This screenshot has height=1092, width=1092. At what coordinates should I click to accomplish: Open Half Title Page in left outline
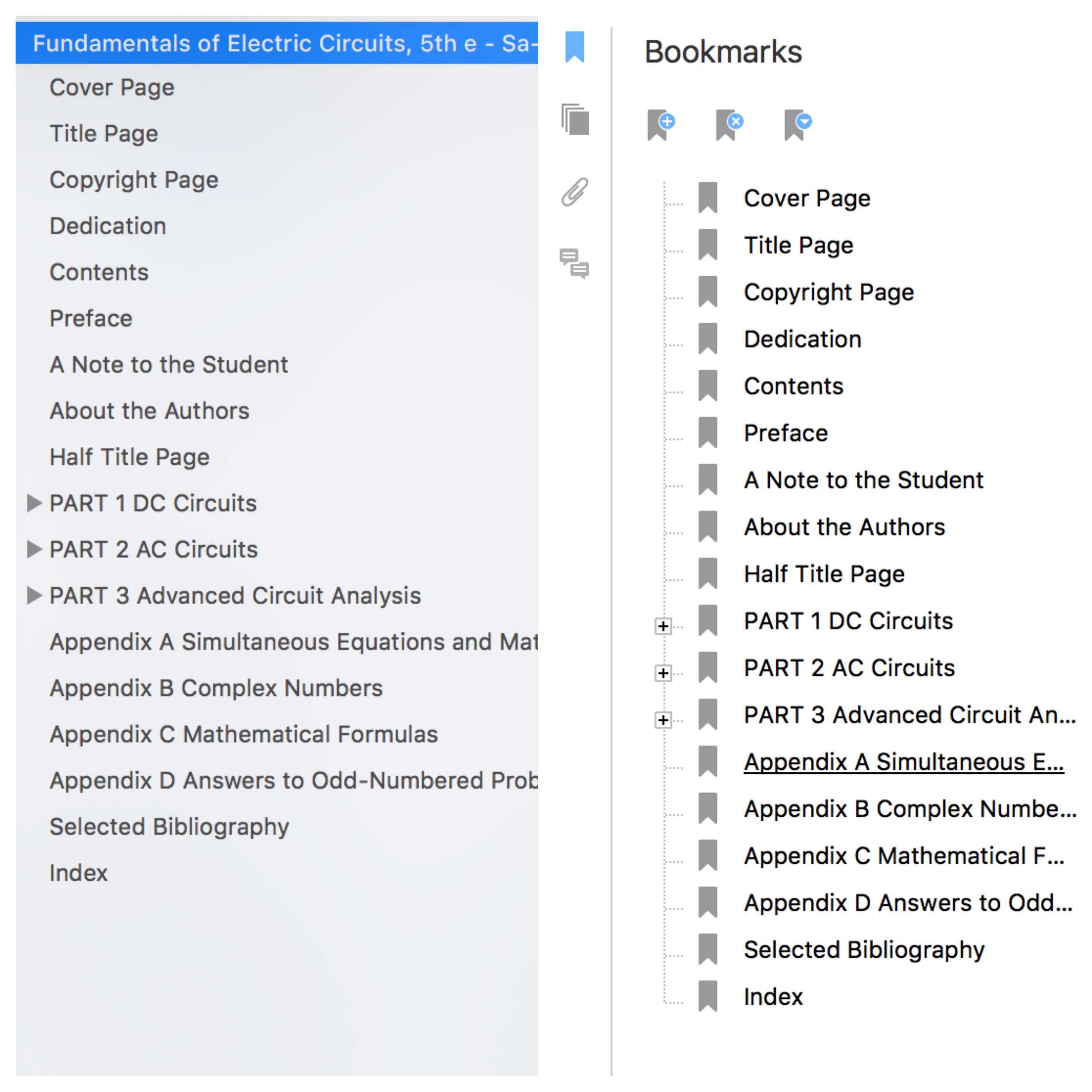click(129, 457)
